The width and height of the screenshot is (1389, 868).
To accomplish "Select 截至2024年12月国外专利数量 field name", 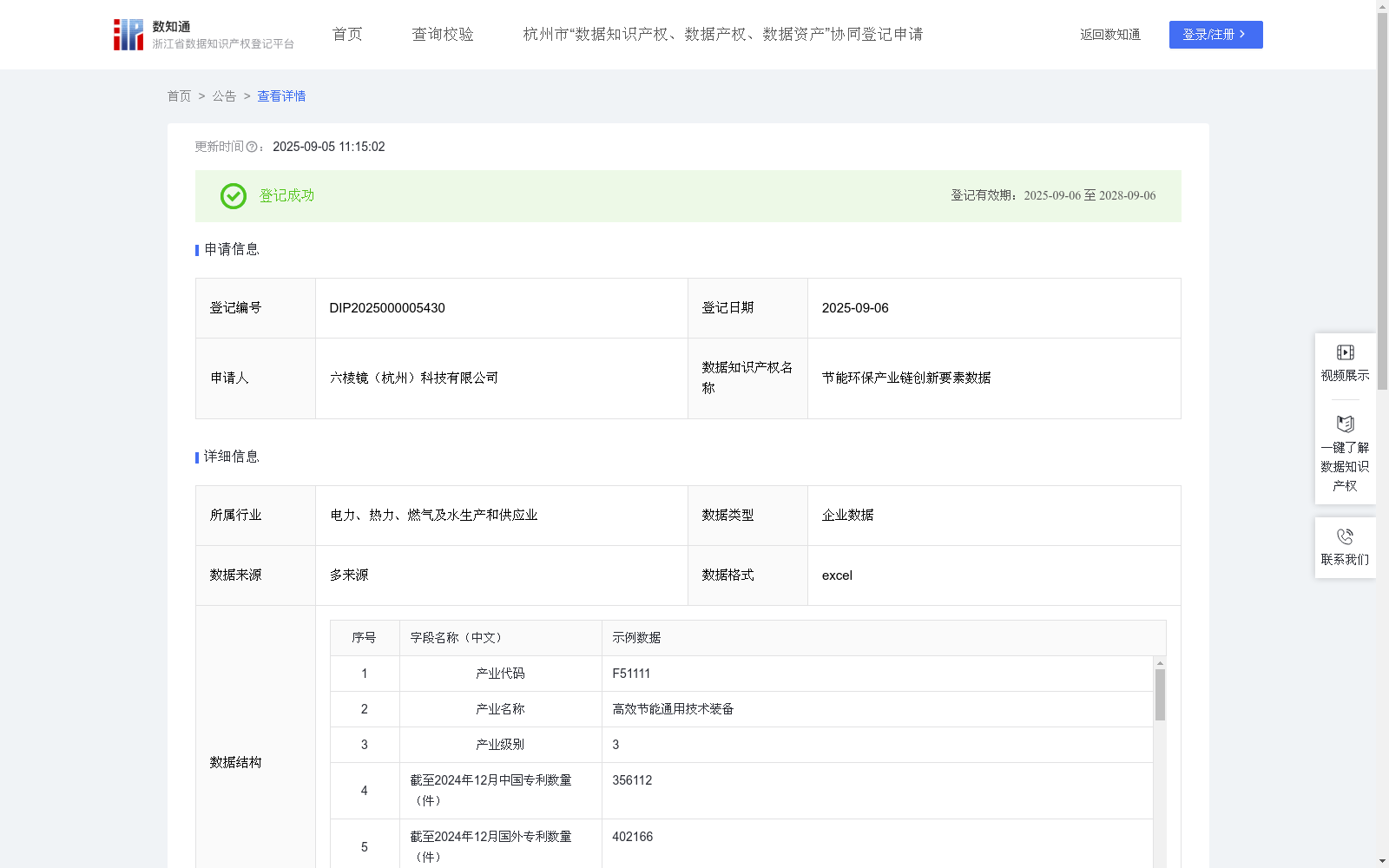I will click(490, 847).
